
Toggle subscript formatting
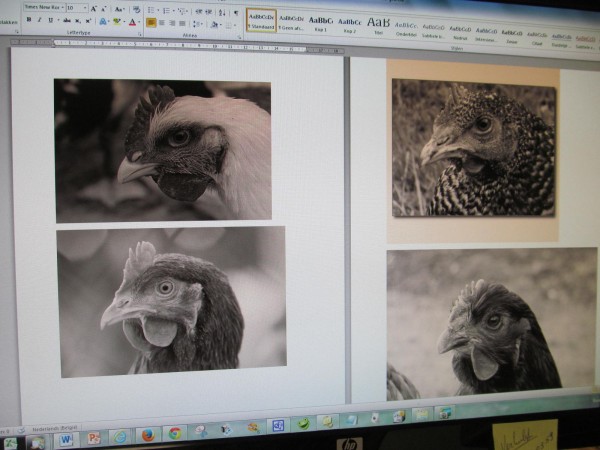pyautogui.click(x=78, y=21)
